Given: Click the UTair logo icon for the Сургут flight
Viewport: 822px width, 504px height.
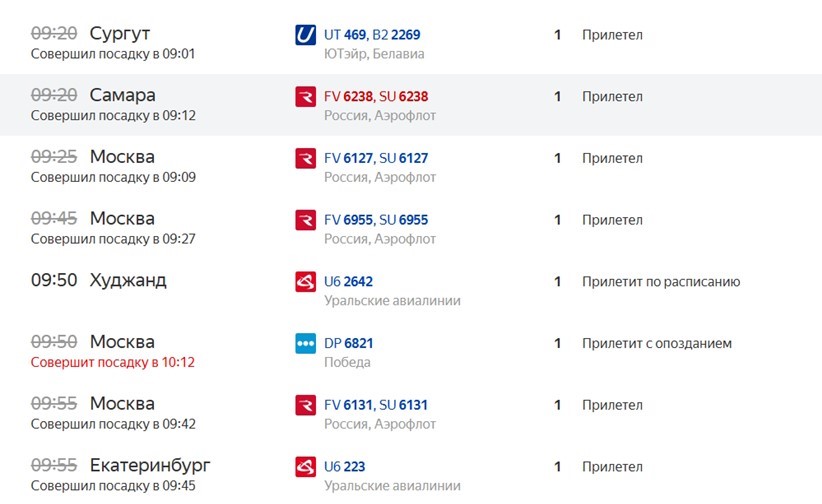Looking at the screenshot, I should click(x=306, y=35).
